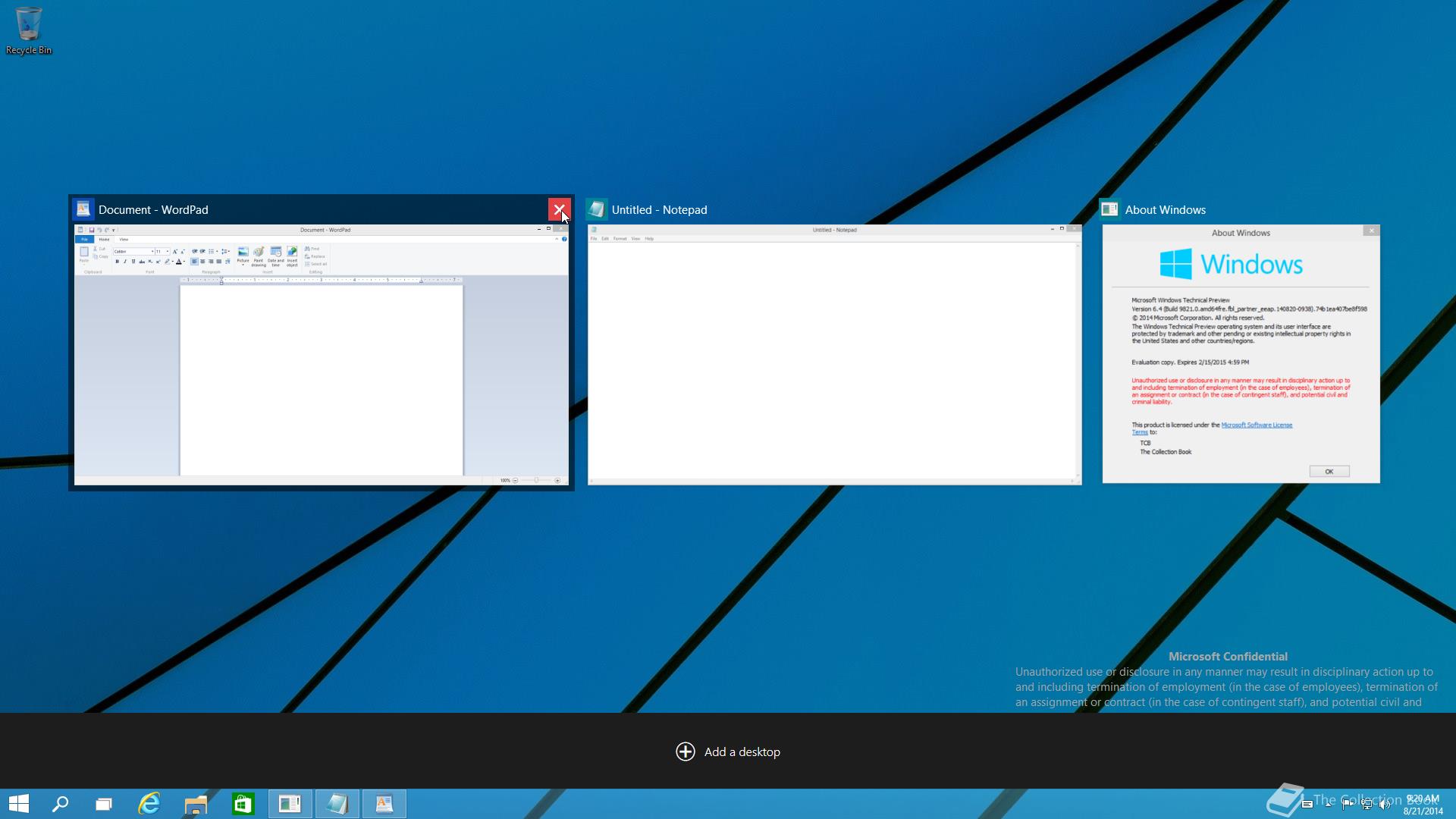Select the WordPad taskbar button
Screen dimensions: 1456x819
click(x=384, y=804)
